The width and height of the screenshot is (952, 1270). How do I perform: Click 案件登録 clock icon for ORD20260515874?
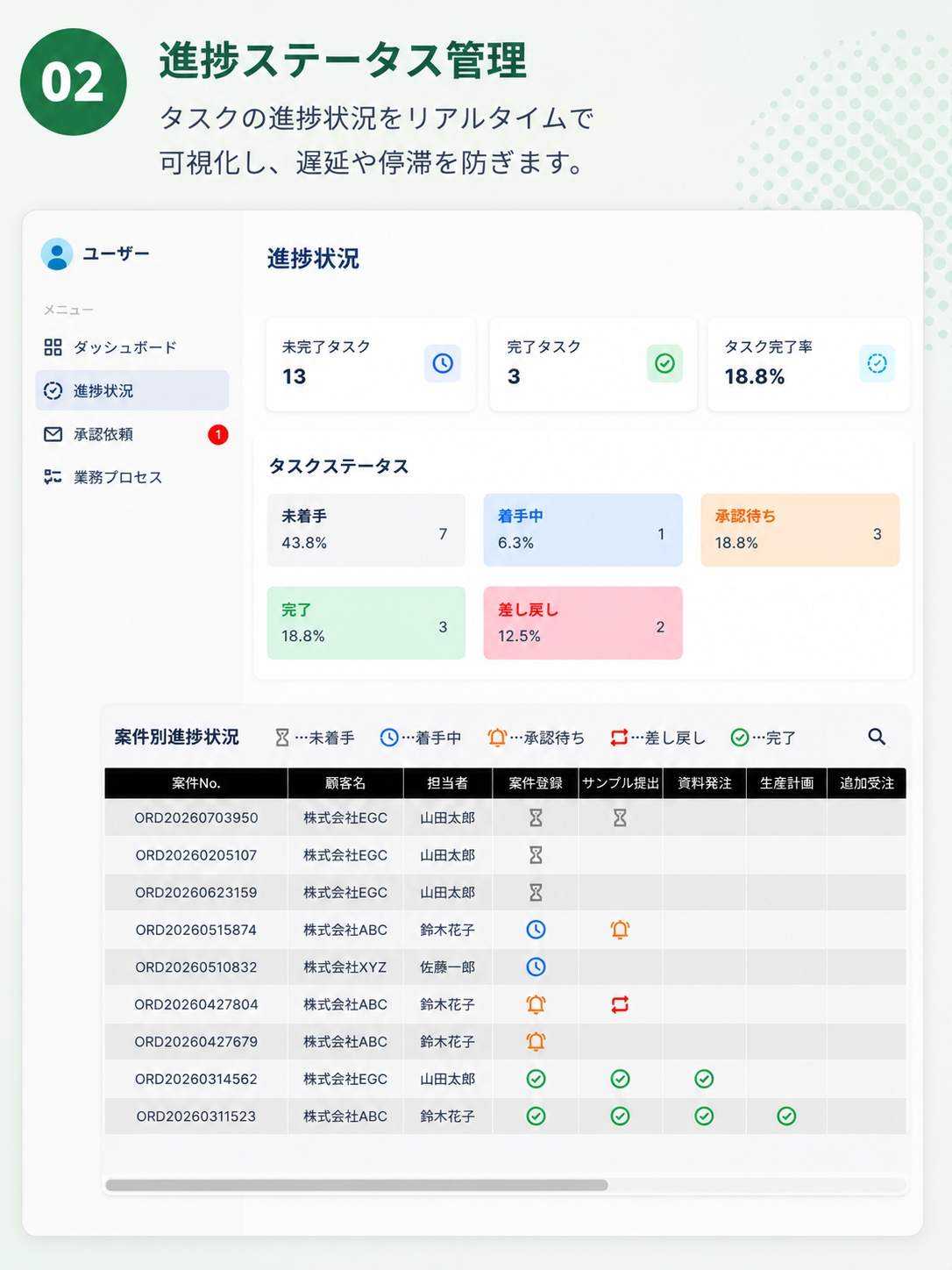pos(536,930)
